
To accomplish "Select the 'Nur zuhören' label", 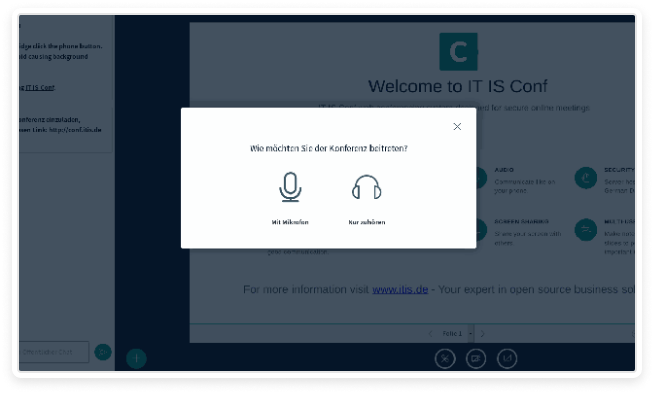I will [x=367, y=222].
